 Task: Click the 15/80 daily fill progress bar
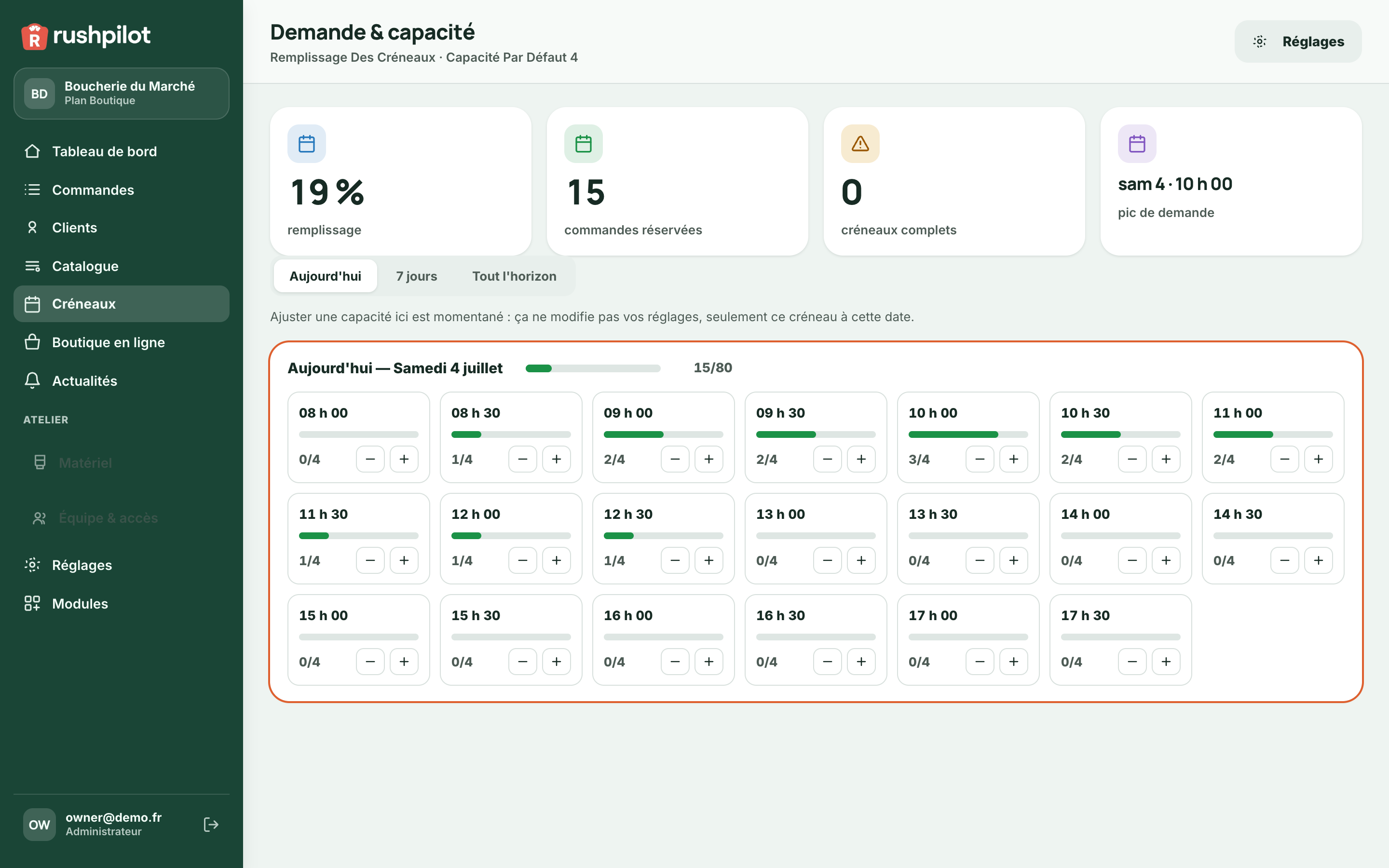point(593,368)
